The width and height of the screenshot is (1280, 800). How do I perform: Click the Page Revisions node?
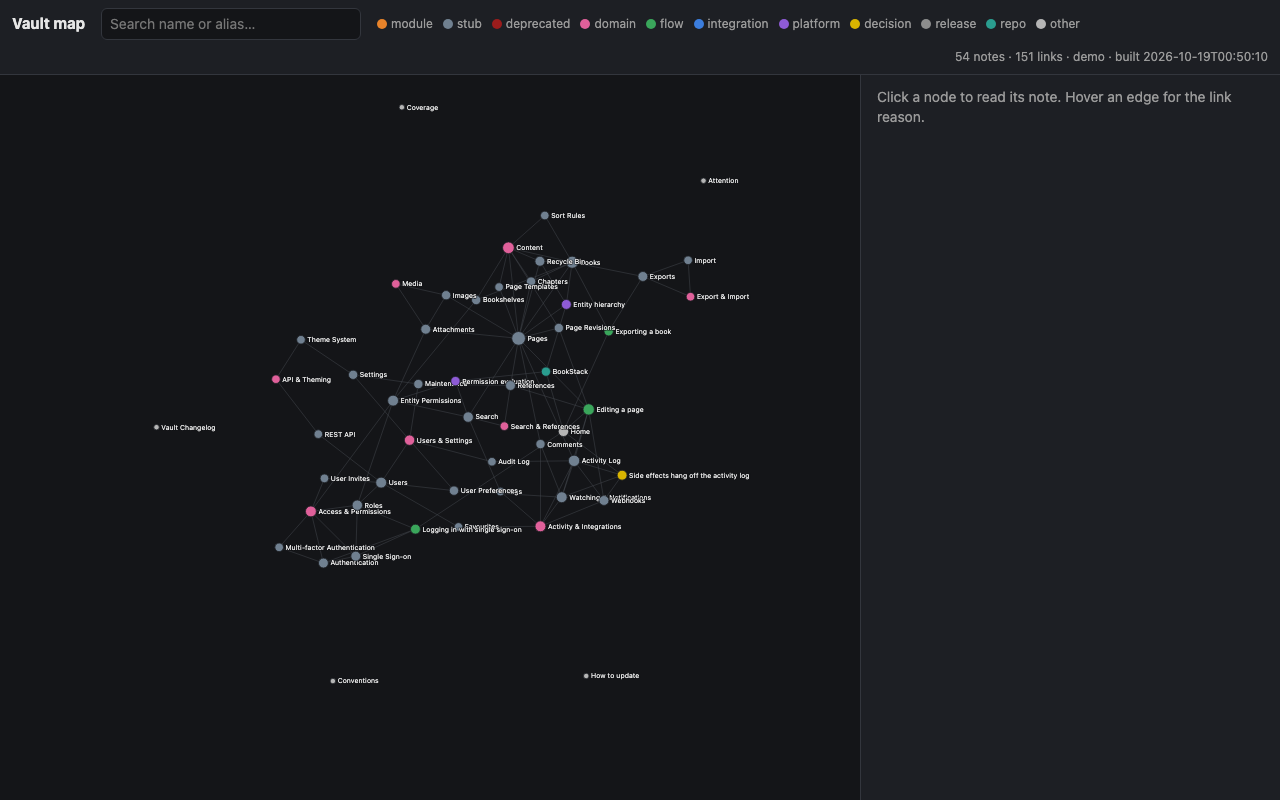tap(559, 328)
